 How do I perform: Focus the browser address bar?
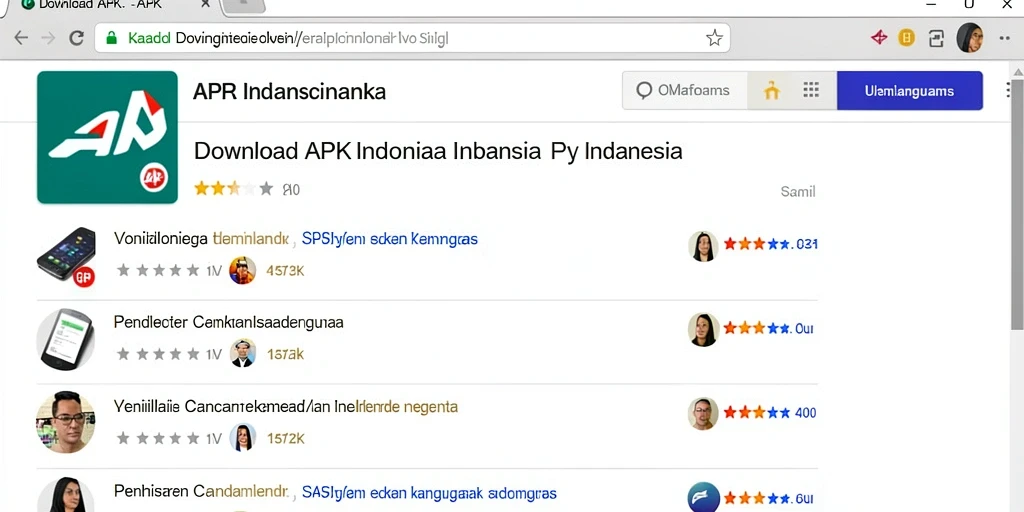(x=413, y=38)
